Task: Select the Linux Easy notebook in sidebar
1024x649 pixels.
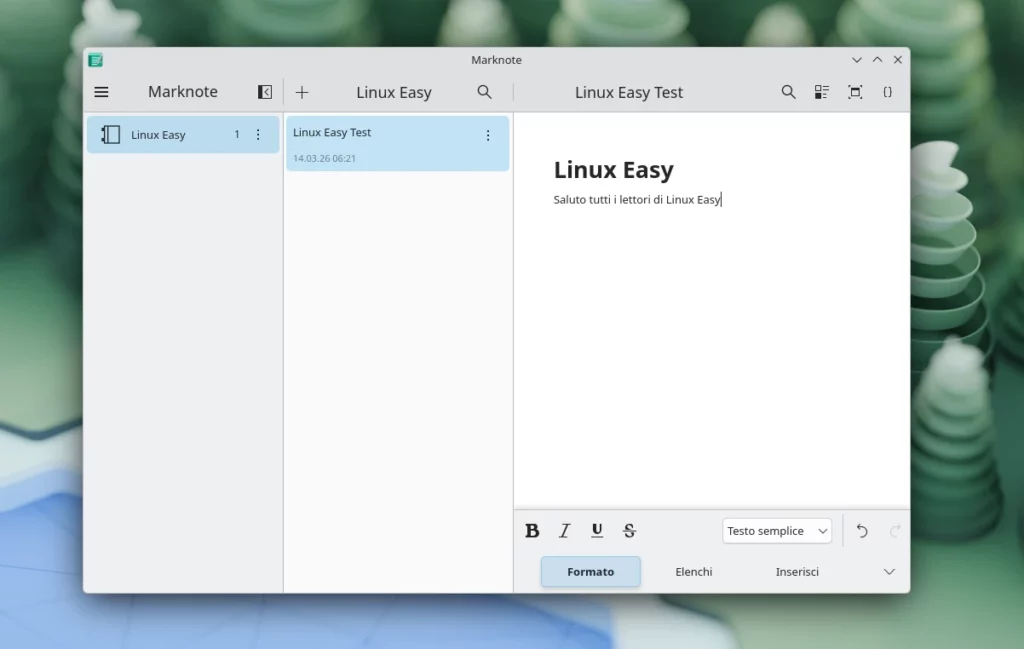Action: click(160, 135)
